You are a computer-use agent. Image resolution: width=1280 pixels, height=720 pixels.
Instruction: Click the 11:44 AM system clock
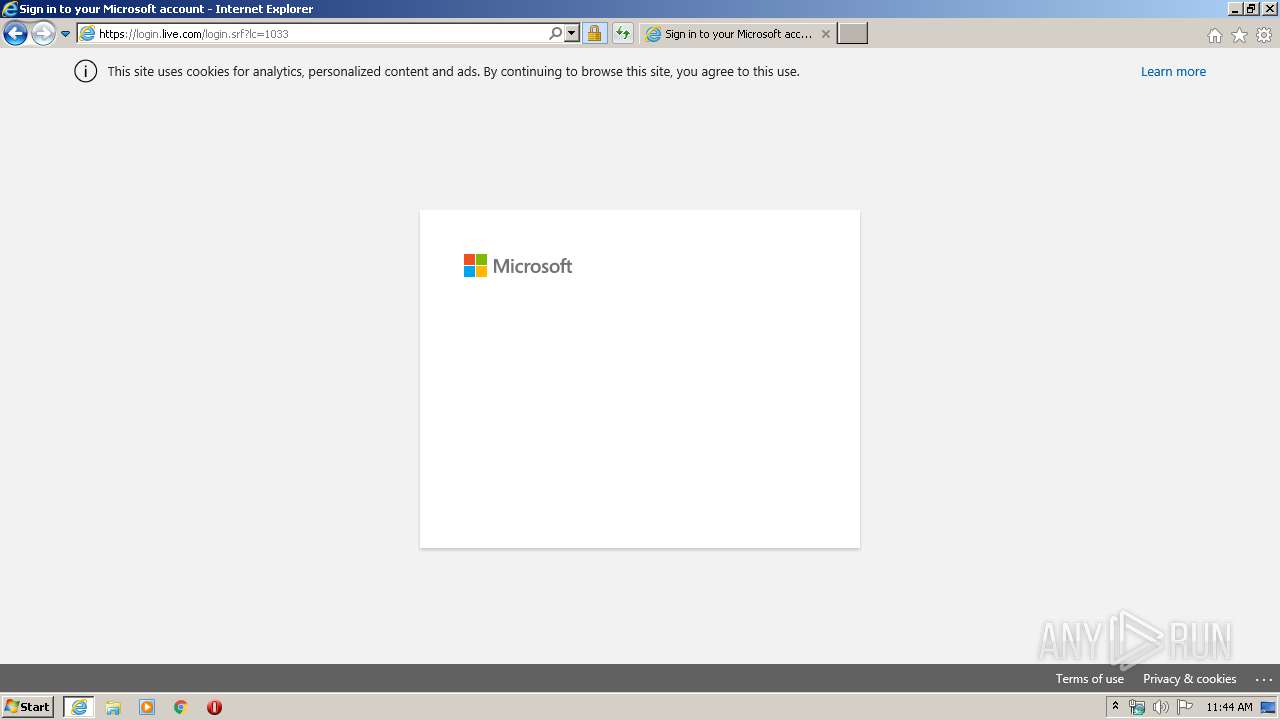[x=1229, y=707]
